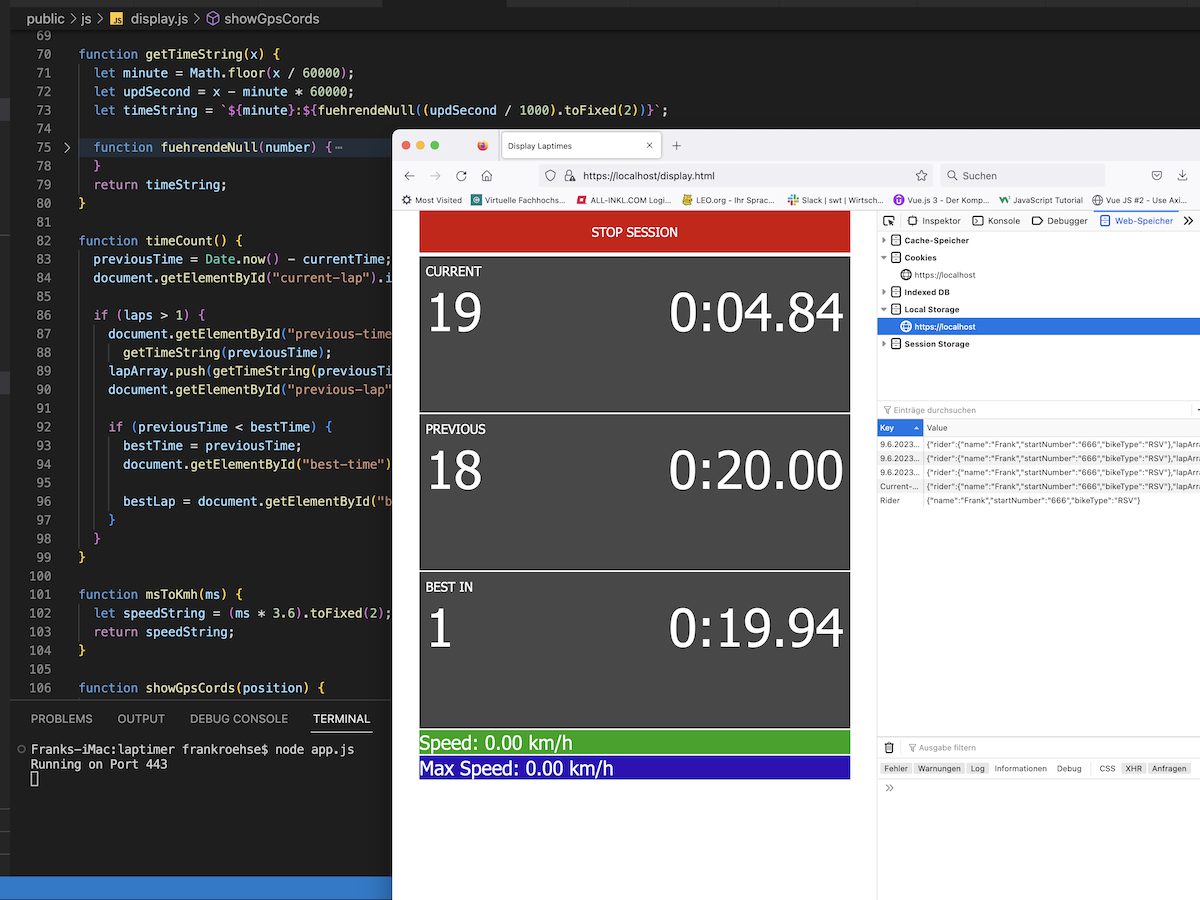Go to browser home page icon
1200x900 pixels.
pos(487,176)
